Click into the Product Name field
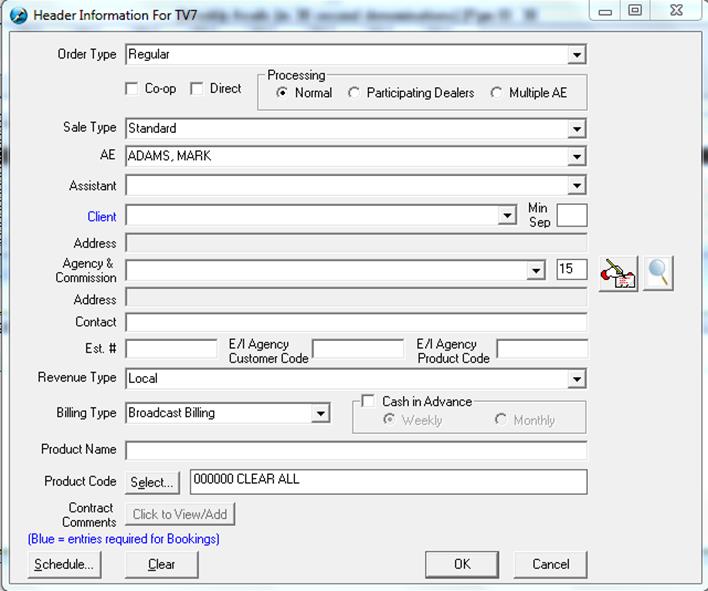Screen dimensions: 708x591 (356, 450)
